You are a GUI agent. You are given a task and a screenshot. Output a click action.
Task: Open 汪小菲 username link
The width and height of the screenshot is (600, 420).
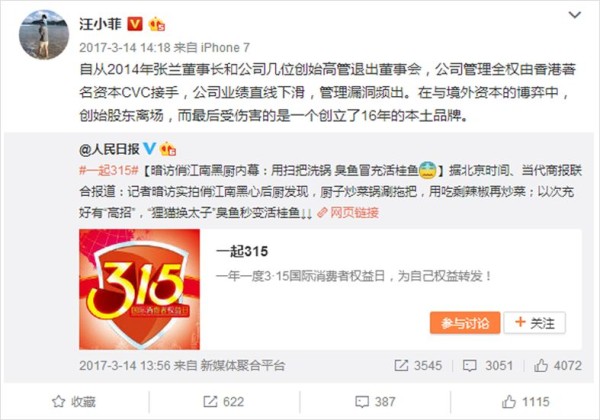point(100,24)
